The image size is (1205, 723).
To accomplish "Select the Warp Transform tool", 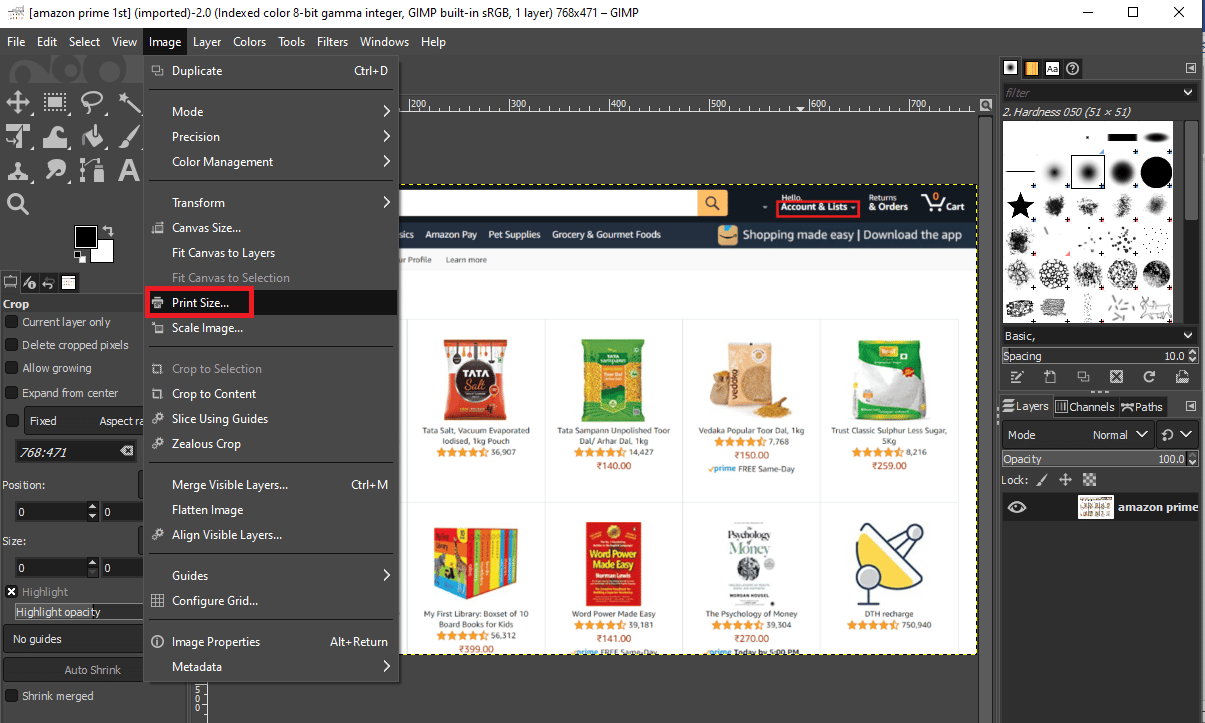I will 54,136.
